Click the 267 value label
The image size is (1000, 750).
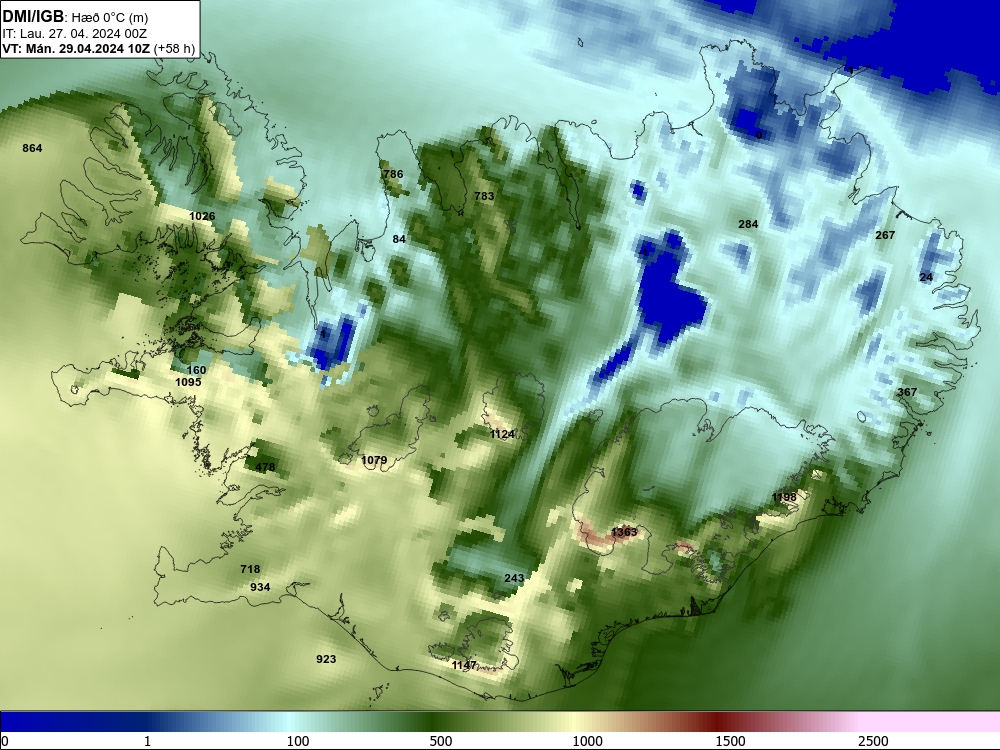click(x=885, y=235)
